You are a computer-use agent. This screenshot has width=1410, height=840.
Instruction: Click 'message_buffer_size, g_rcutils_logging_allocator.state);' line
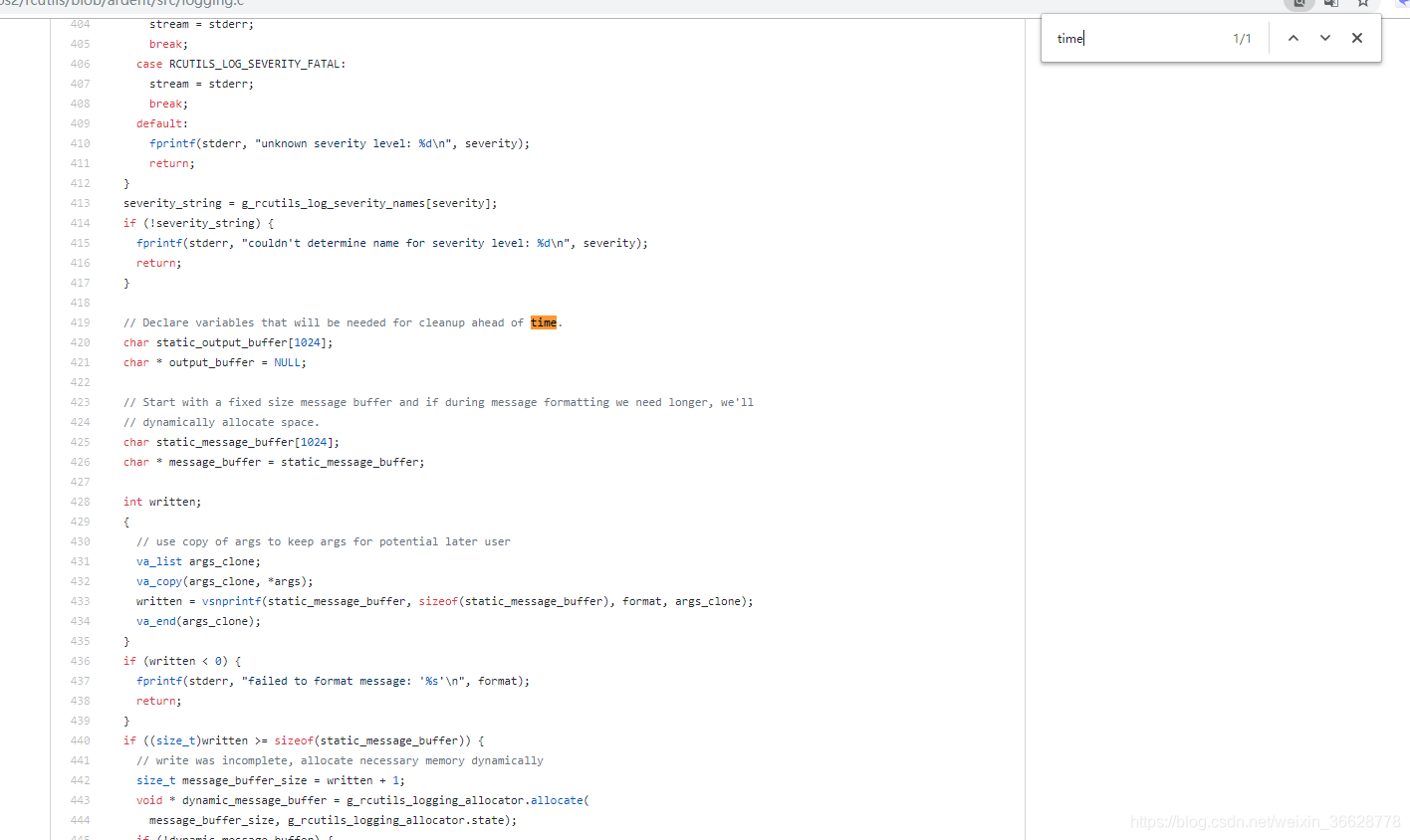click(x=334, y=820)
